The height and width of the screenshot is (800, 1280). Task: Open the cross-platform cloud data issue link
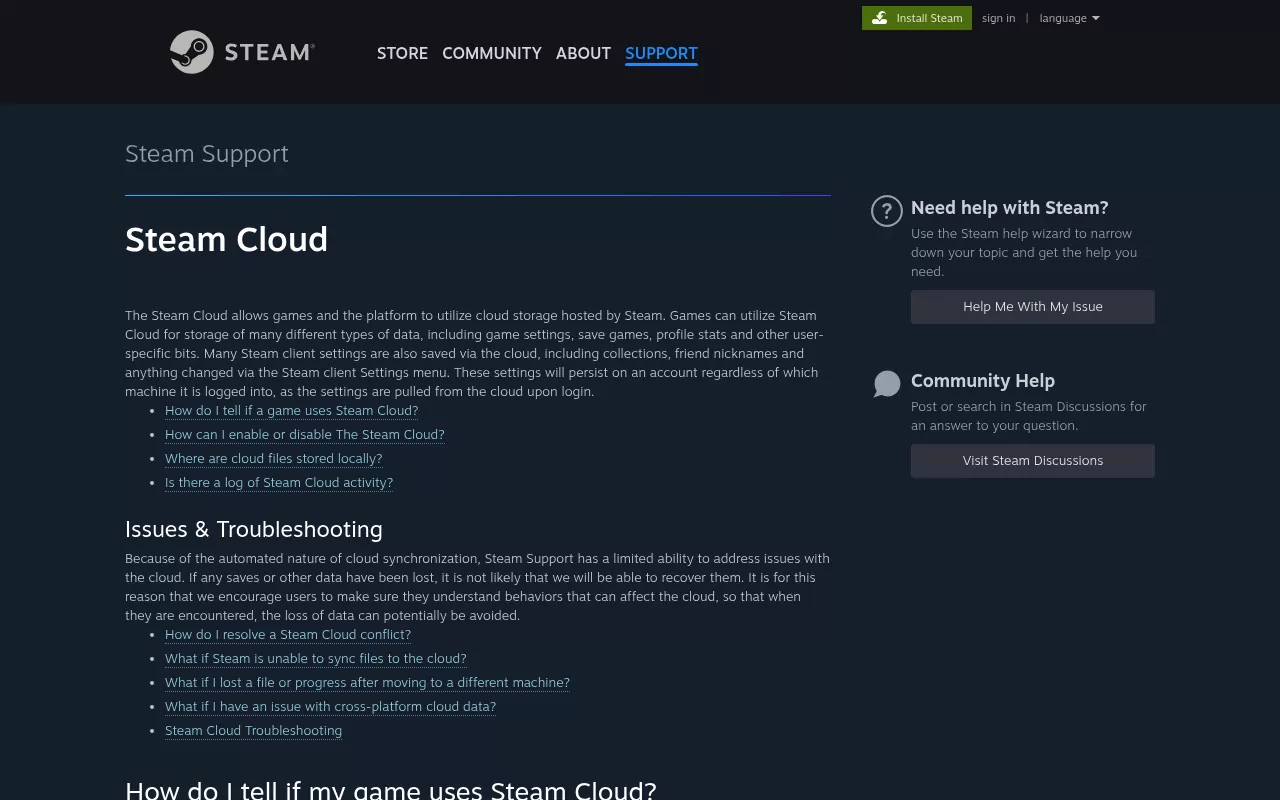[x=330, y=707]
